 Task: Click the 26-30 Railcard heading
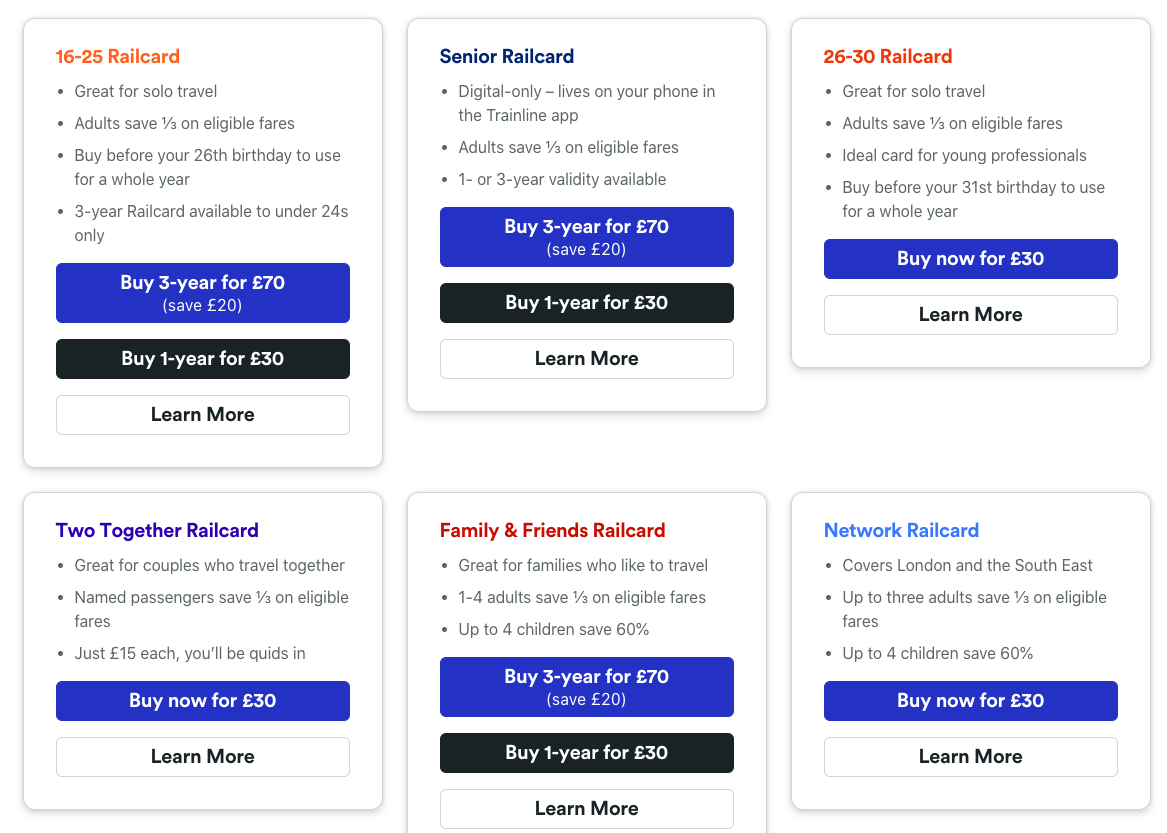pos(887,57)
